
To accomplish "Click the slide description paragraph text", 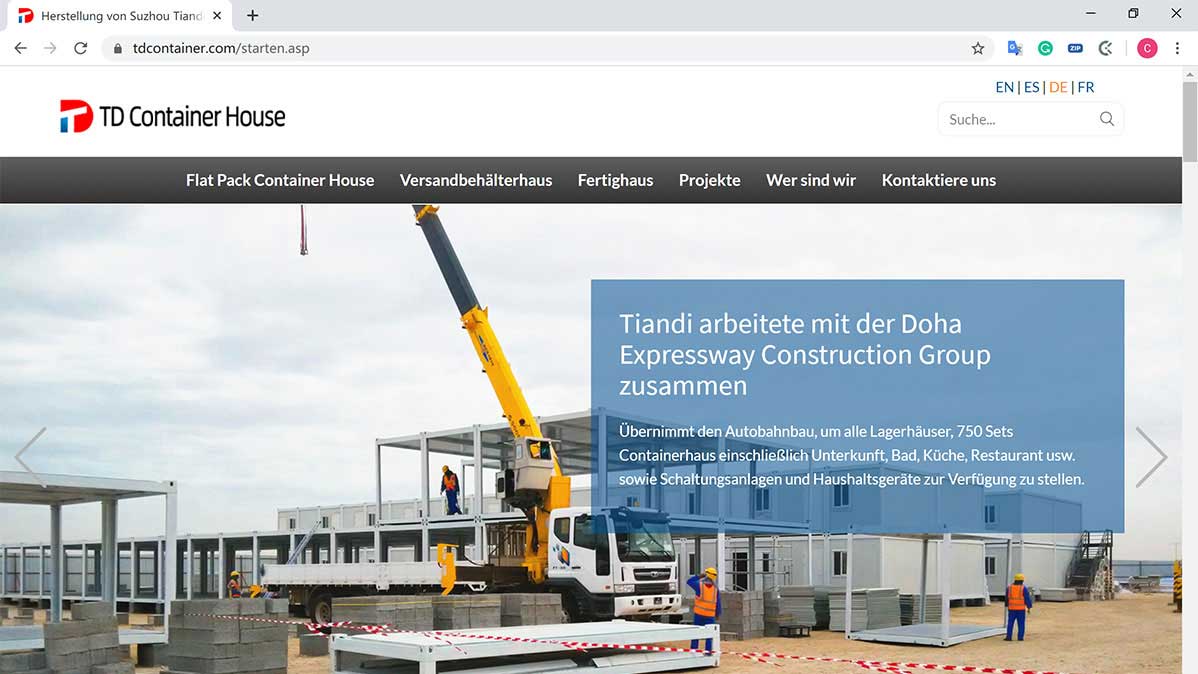I will pyautogui.click(x=851, y=455).
